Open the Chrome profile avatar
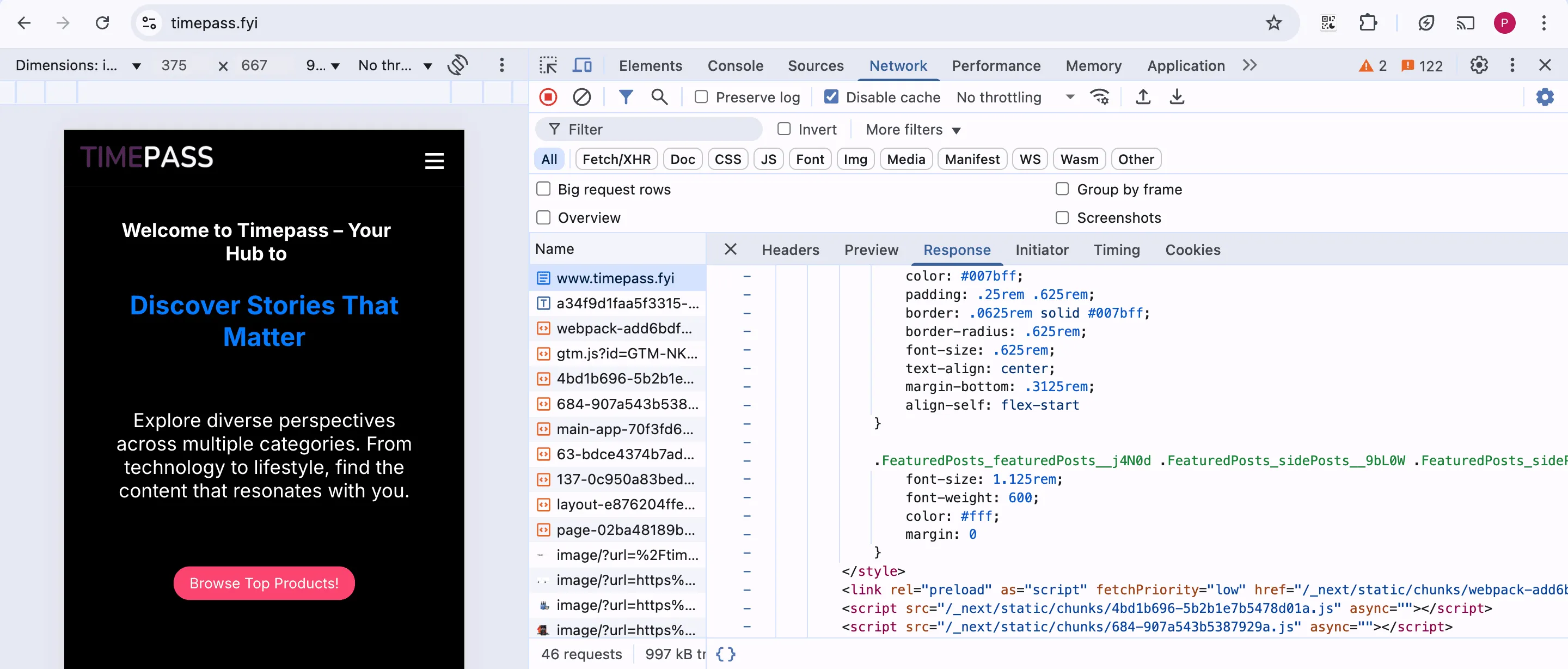Image resolution: width=1568 pixels, height=669 pixels. [1504, 23]
